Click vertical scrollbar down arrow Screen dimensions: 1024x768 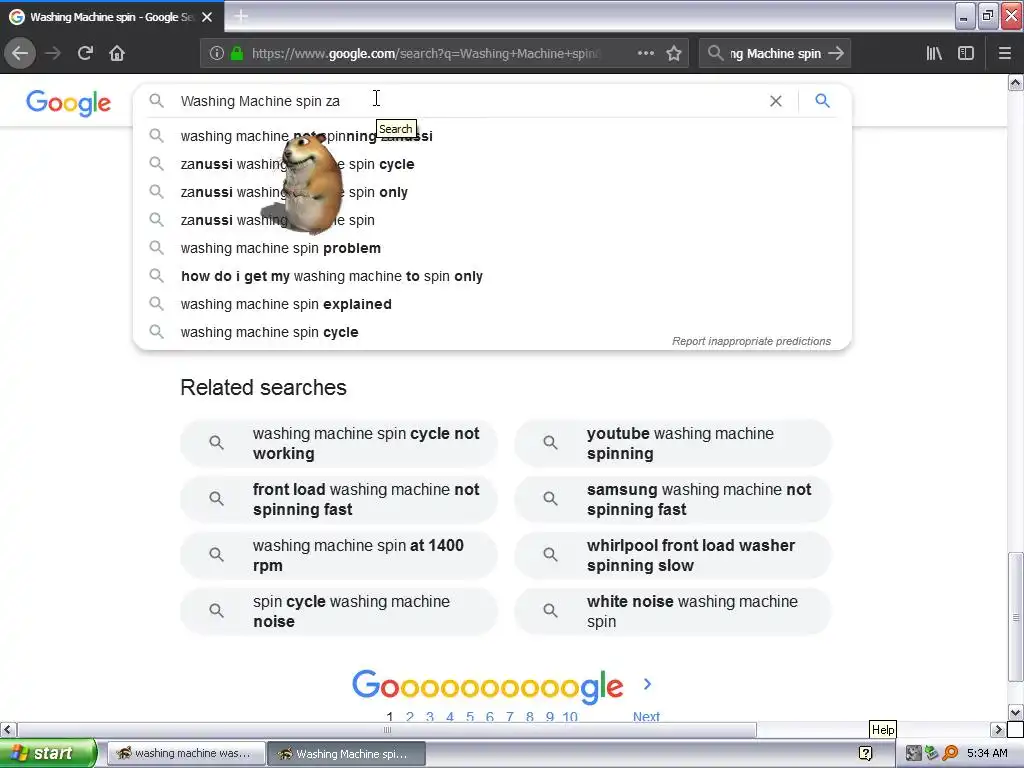(x=1016, y=712)
